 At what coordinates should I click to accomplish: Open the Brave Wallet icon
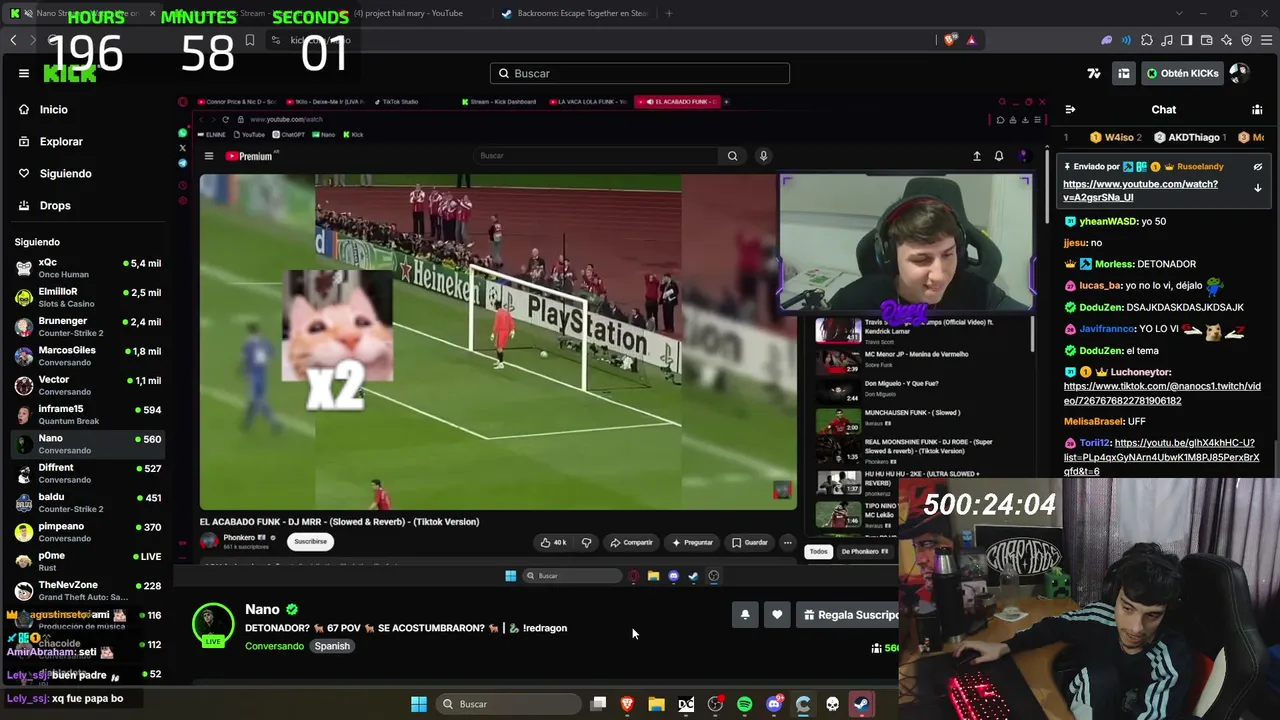click(1206, 40)
